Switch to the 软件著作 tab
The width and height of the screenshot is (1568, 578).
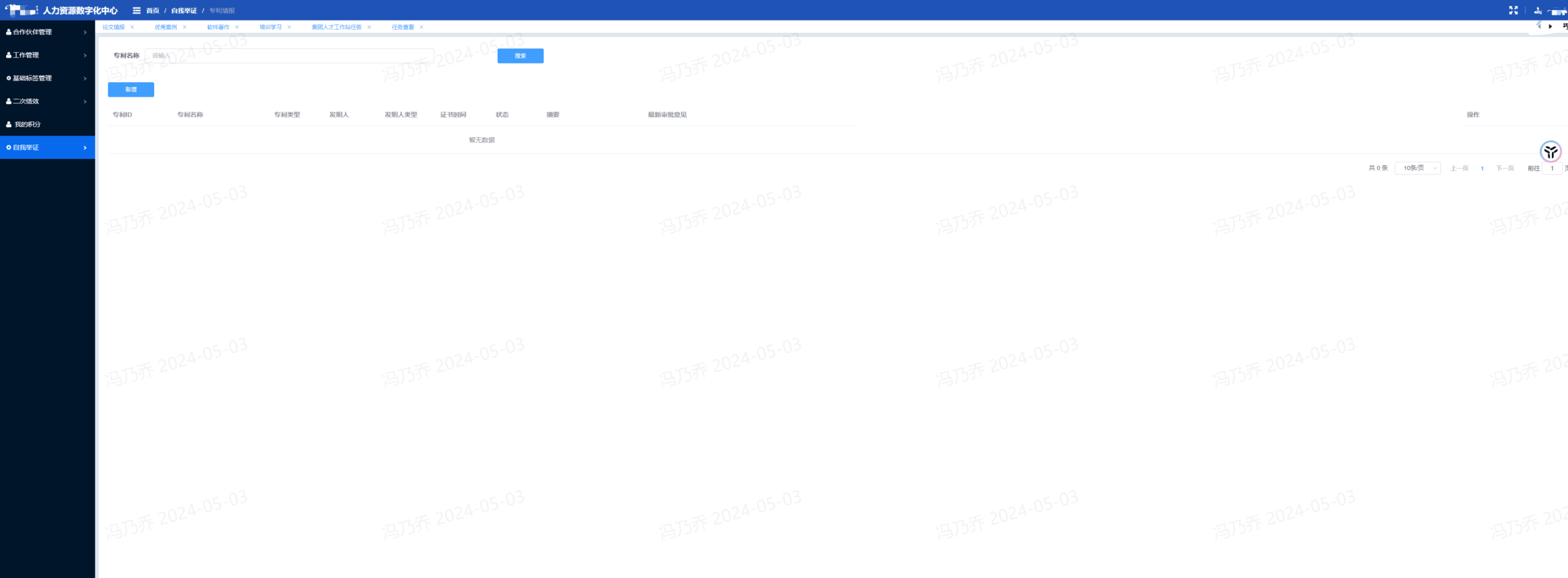218,27
